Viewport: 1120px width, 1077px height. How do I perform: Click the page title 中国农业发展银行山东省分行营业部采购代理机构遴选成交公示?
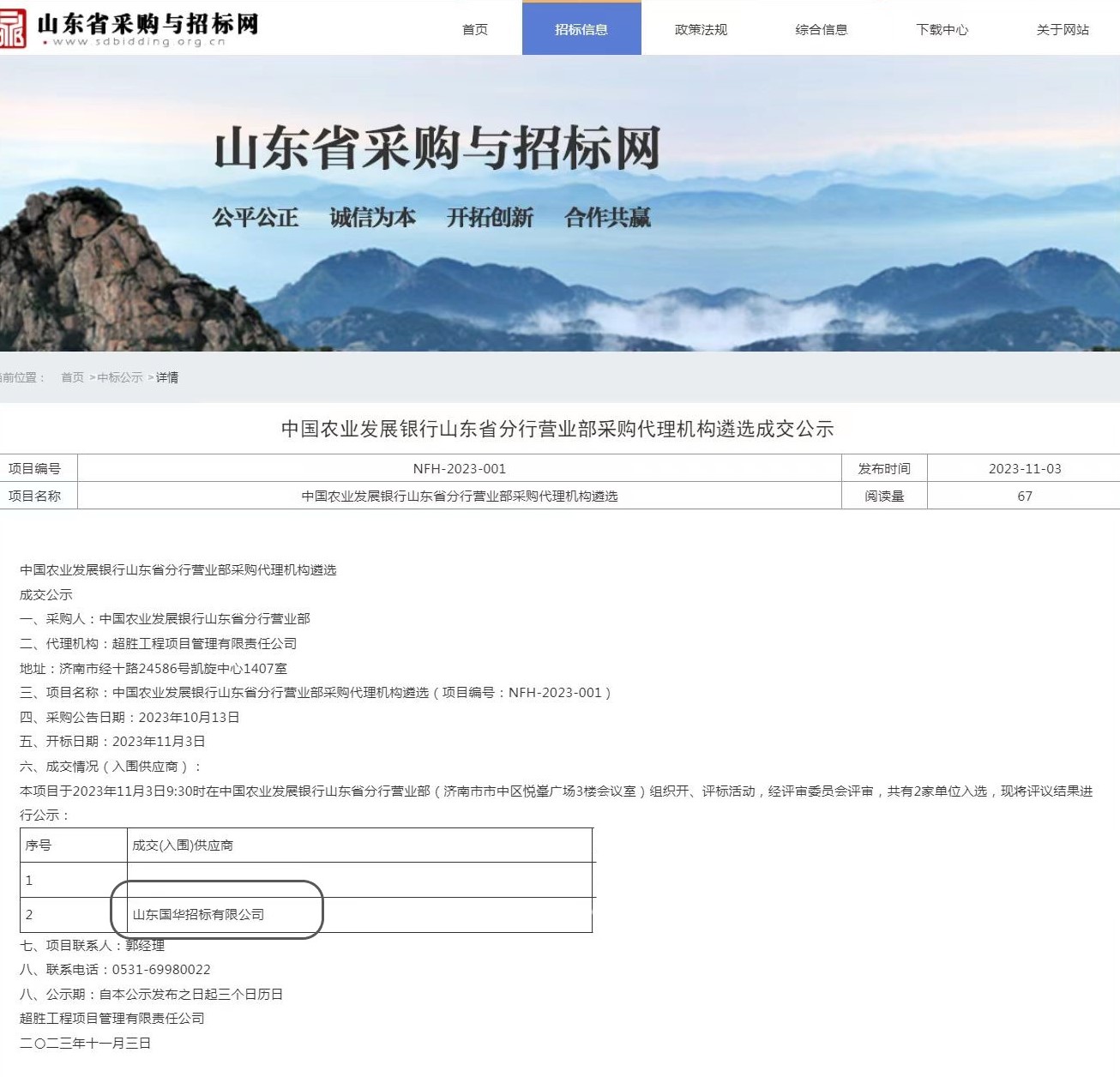click(557, 429)
